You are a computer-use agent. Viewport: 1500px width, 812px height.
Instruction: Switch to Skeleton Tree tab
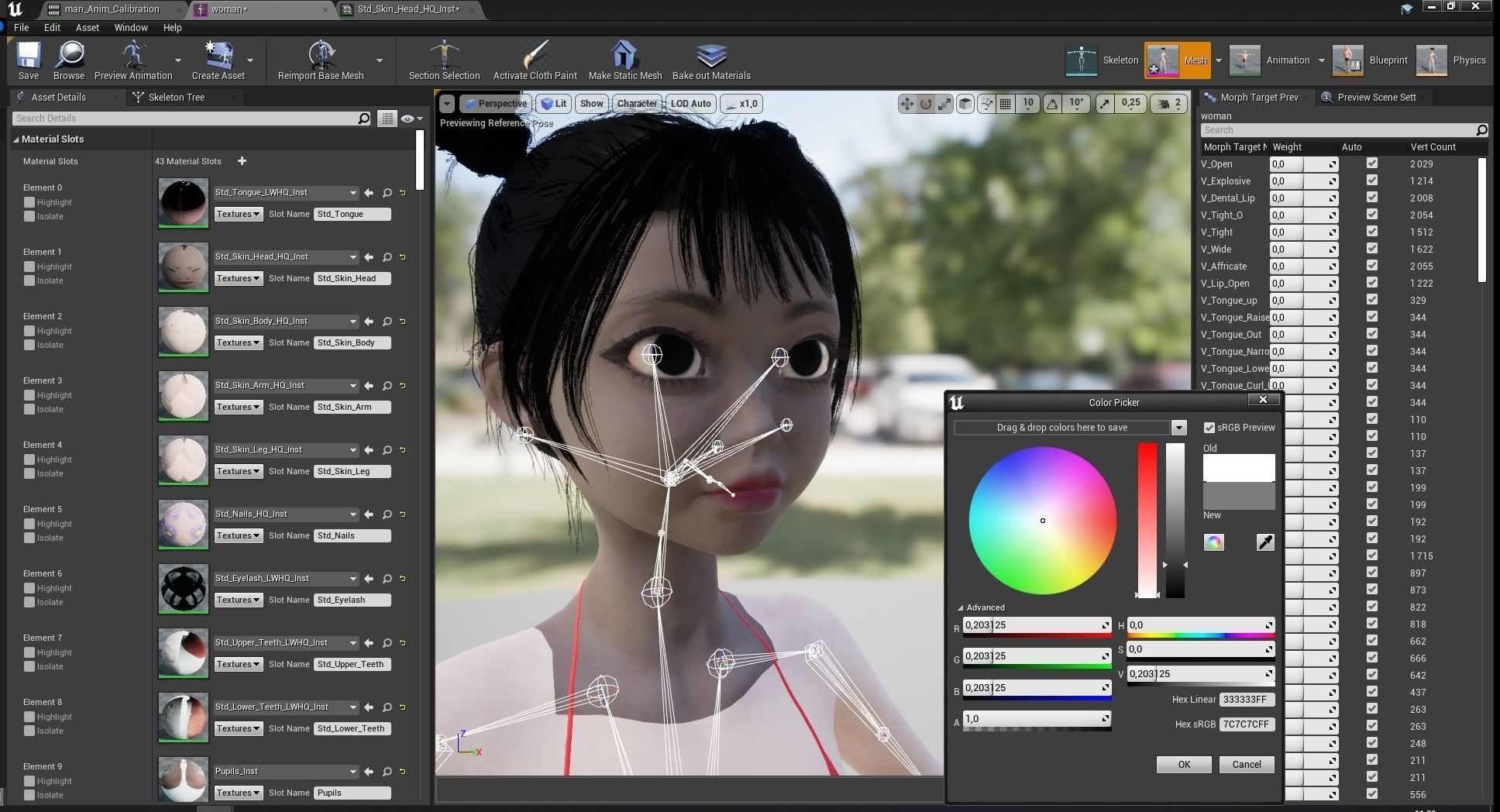click(x=177, y=98)
